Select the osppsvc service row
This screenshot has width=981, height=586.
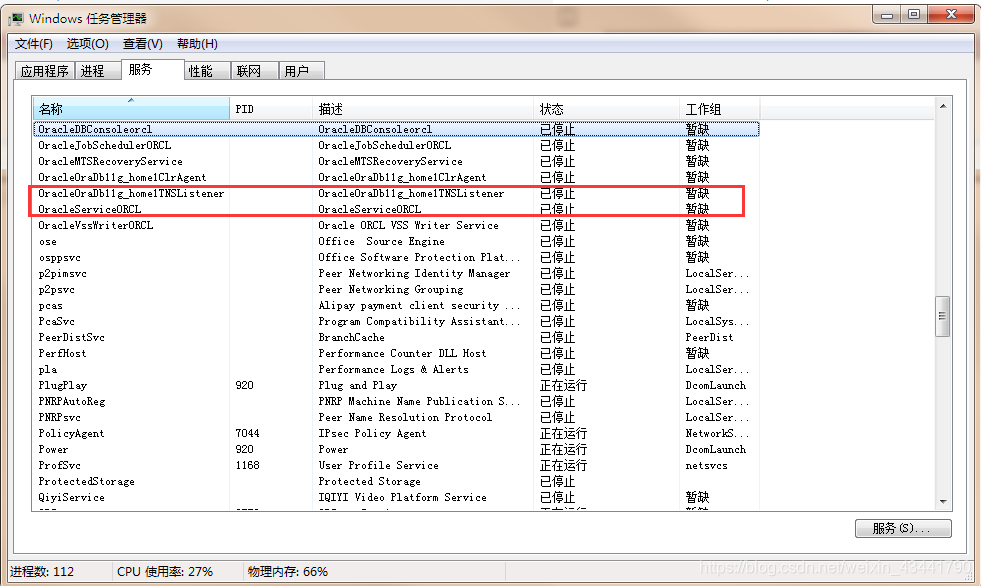(x=396, y=258)
